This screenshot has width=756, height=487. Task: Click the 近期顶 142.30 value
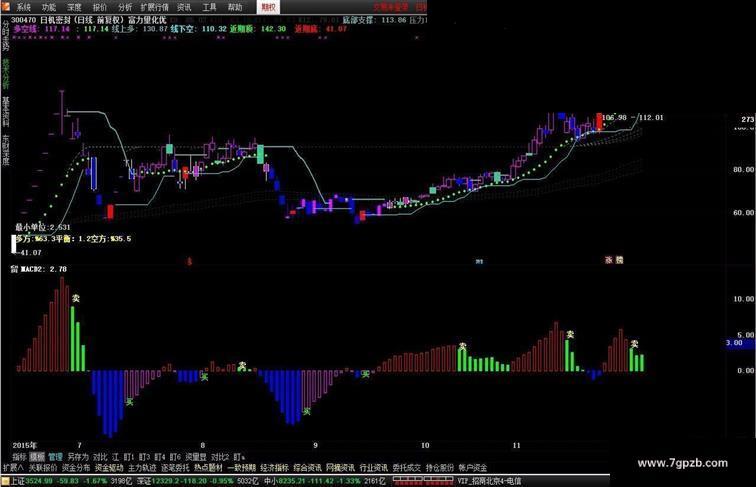pyautogui.click(x=257, y=29)
